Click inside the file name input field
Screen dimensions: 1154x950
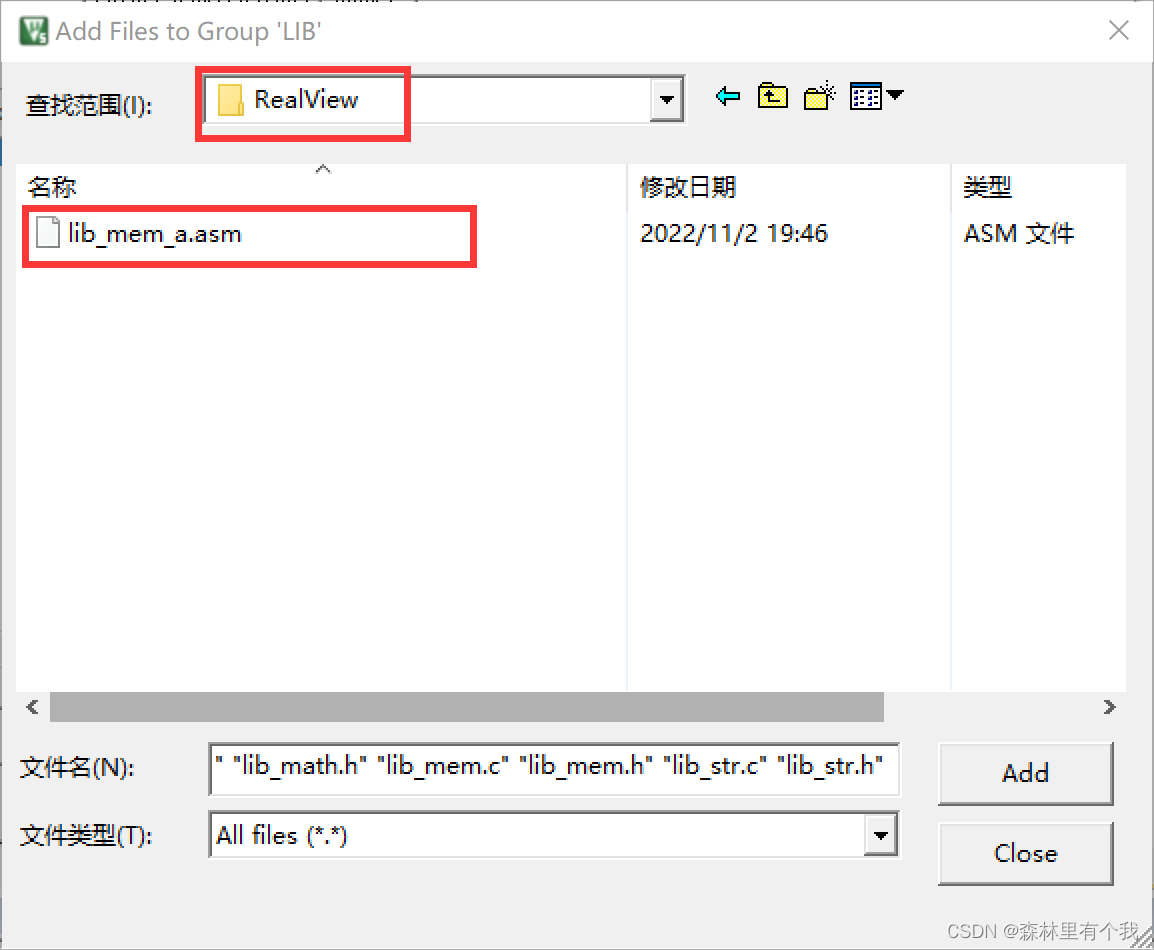553,768
